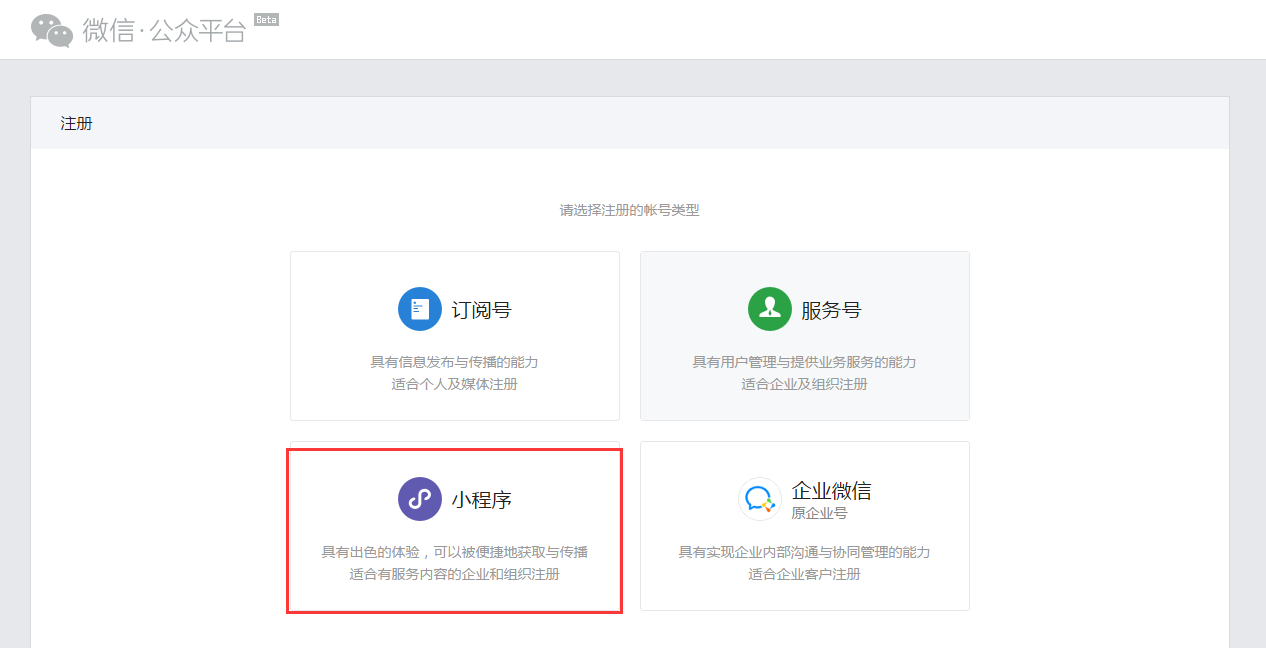Image resolution: width=1266 pixels, height=648 pixels.
Task: Click the Beta badge beside the platform name
Action: [x=266, y=19]
